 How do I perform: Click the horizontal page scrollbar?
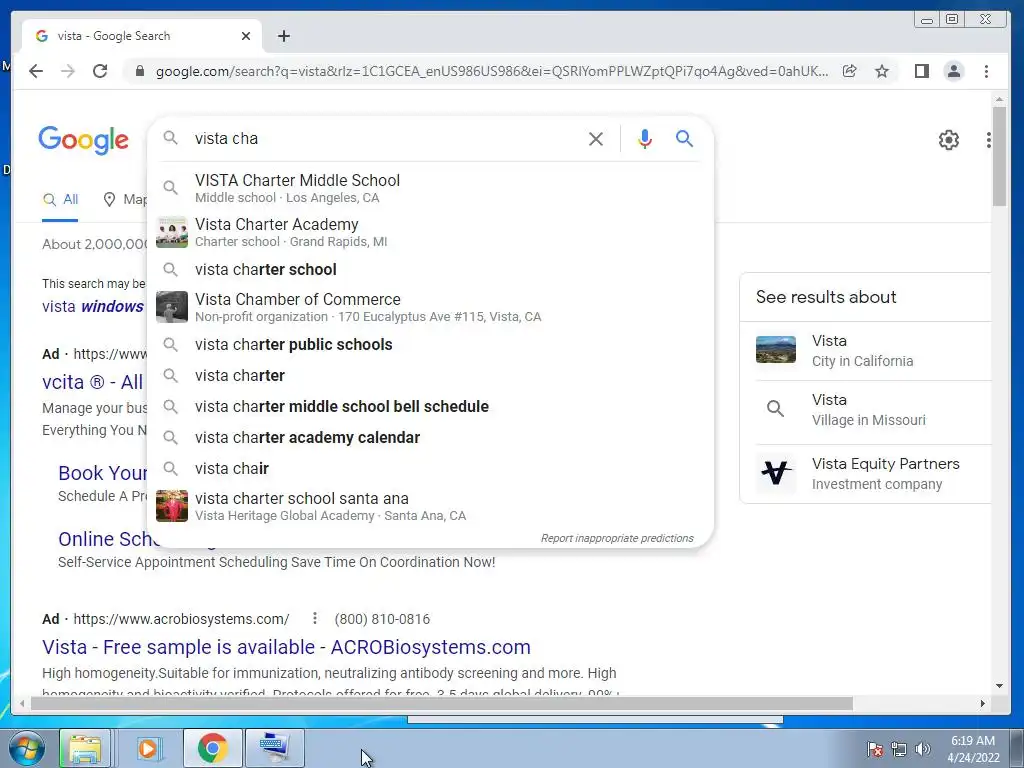441,703
